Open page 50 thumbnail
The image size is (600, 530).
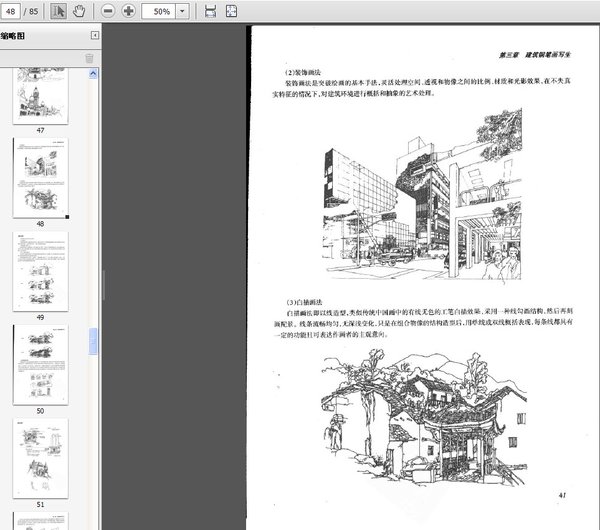click(x=41, y=365)
